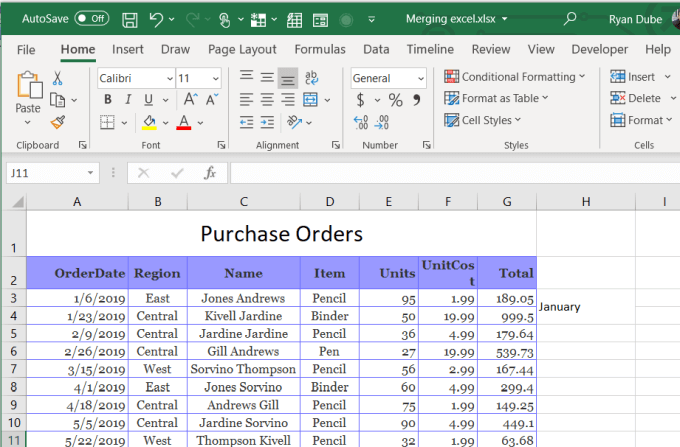The height and width of the screenshot is (447, 680).
Task: Click the Save icon in title bar
Action: coord(130,18)
